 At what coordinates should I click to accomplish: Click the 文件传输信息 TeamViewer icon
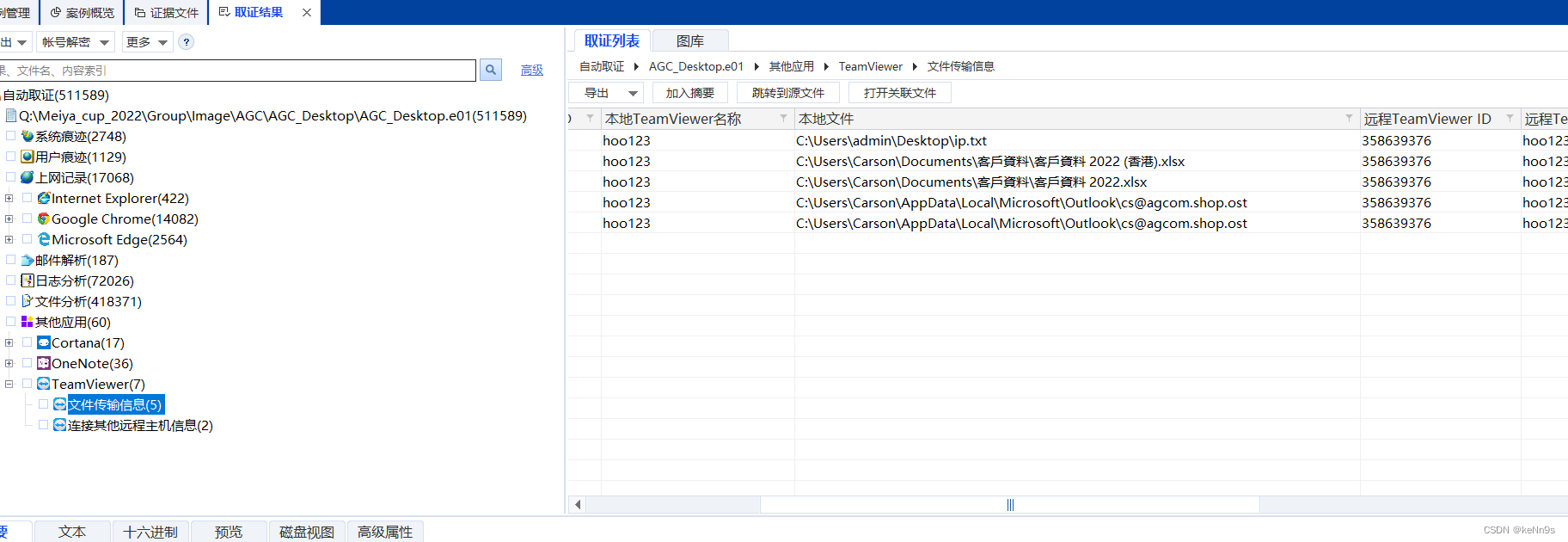60,404
